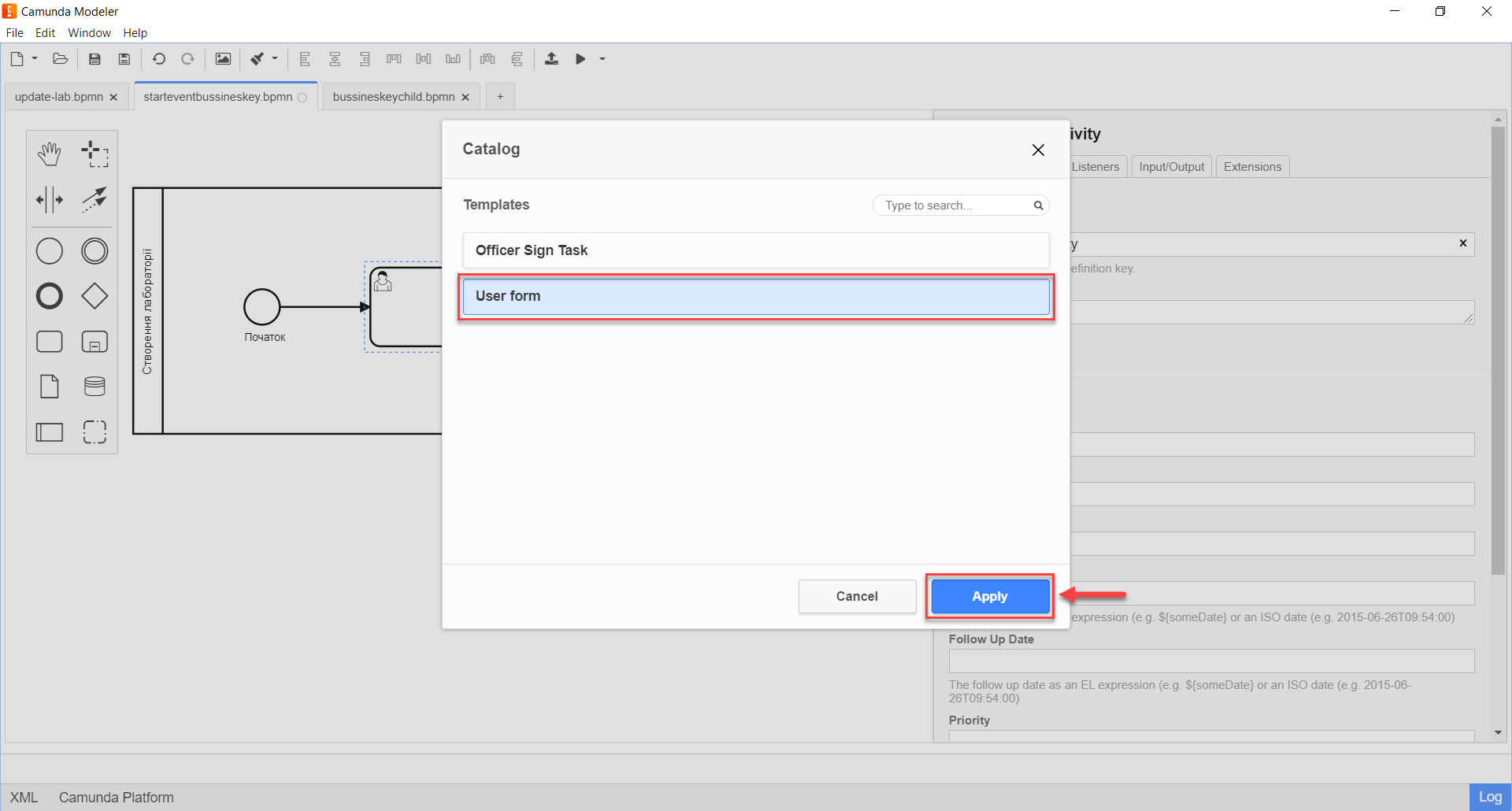Click the deploy diagram upload icon
Screen dimensions: 1512x811
pos(552,59)
